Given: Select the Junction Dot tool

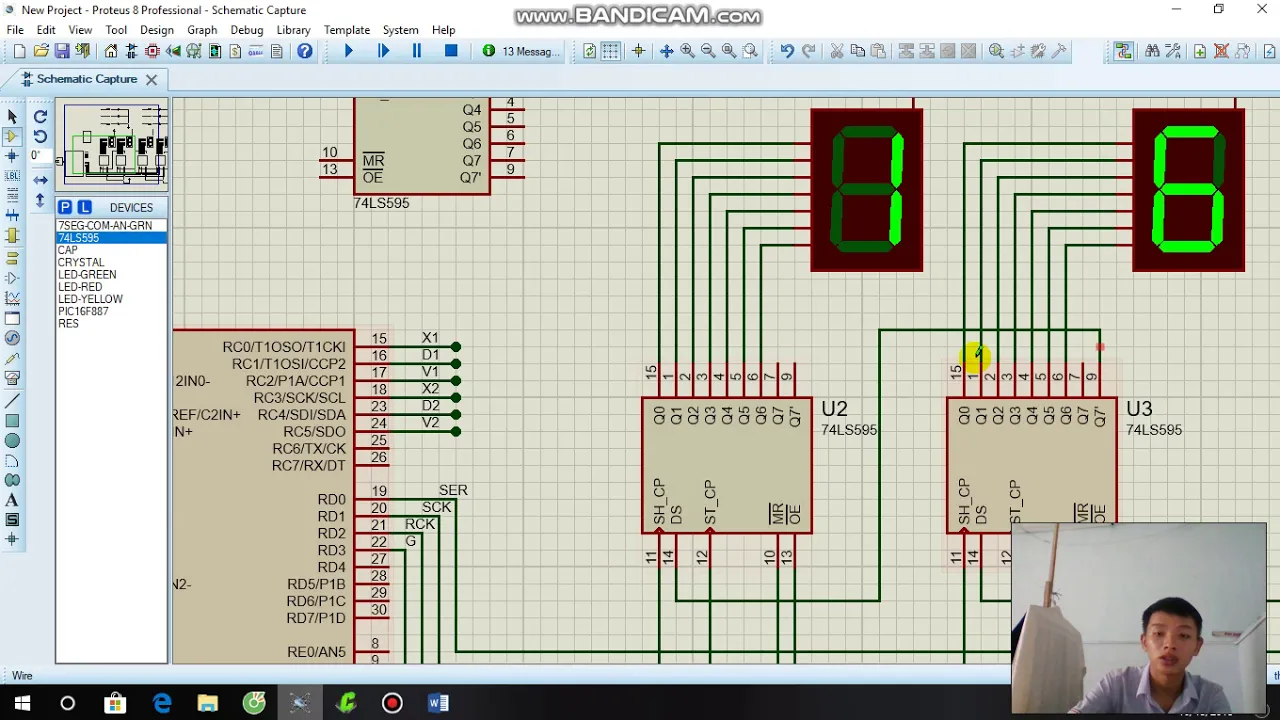Looking at the screenshot, I should [x=12, y=157].
